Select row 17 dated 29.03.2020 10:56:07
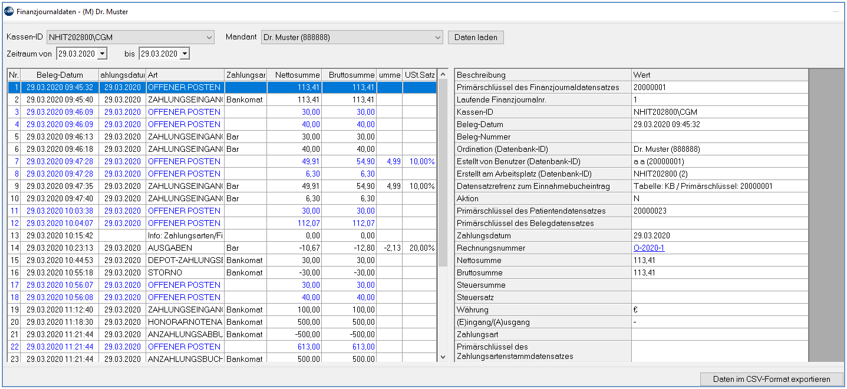 [221, 284]
